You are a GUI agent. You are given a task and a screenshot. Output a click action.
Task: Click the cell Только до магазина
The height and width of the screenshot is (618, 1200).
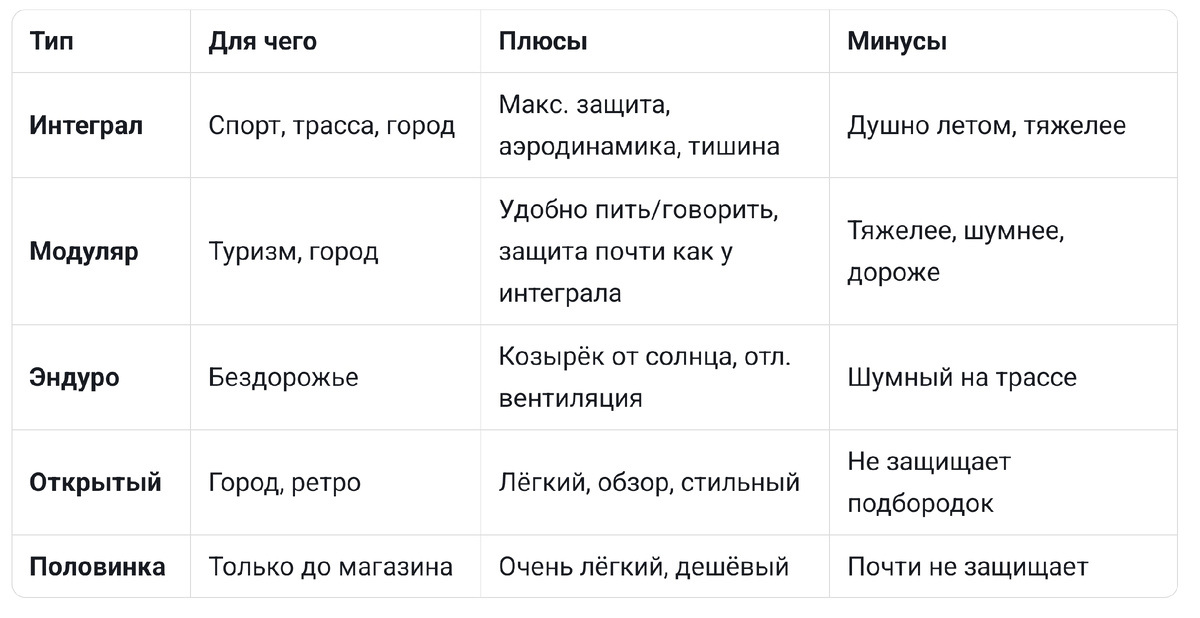331,567
